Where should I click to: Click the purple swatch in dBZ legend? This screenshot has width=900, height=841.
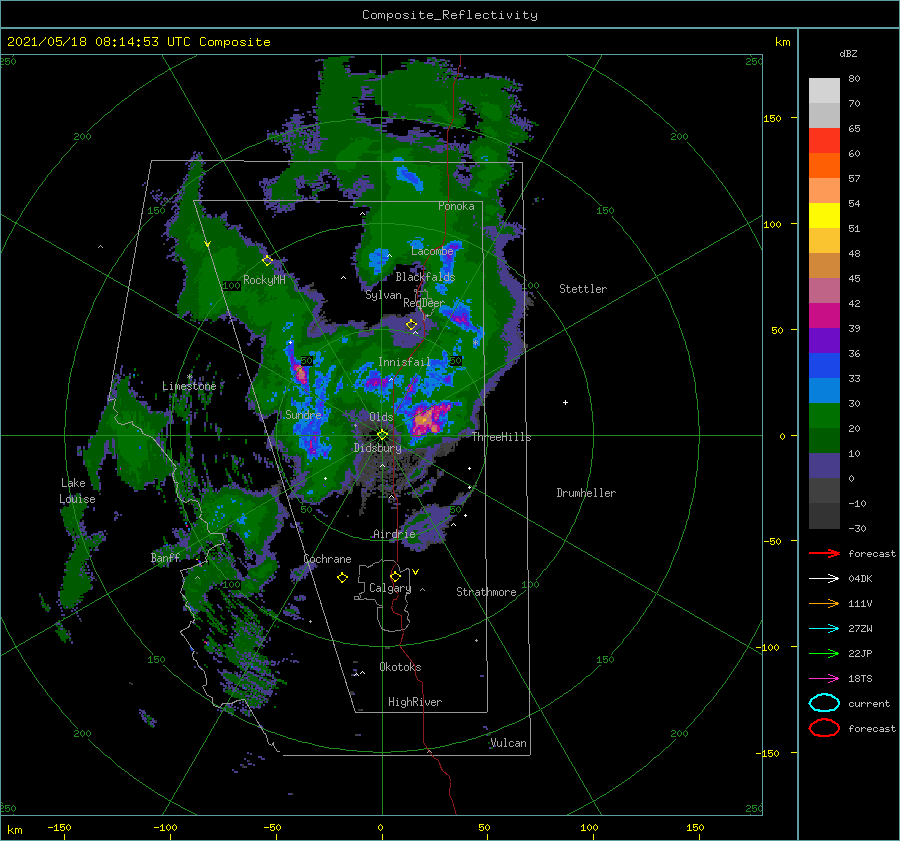point(824,340)
